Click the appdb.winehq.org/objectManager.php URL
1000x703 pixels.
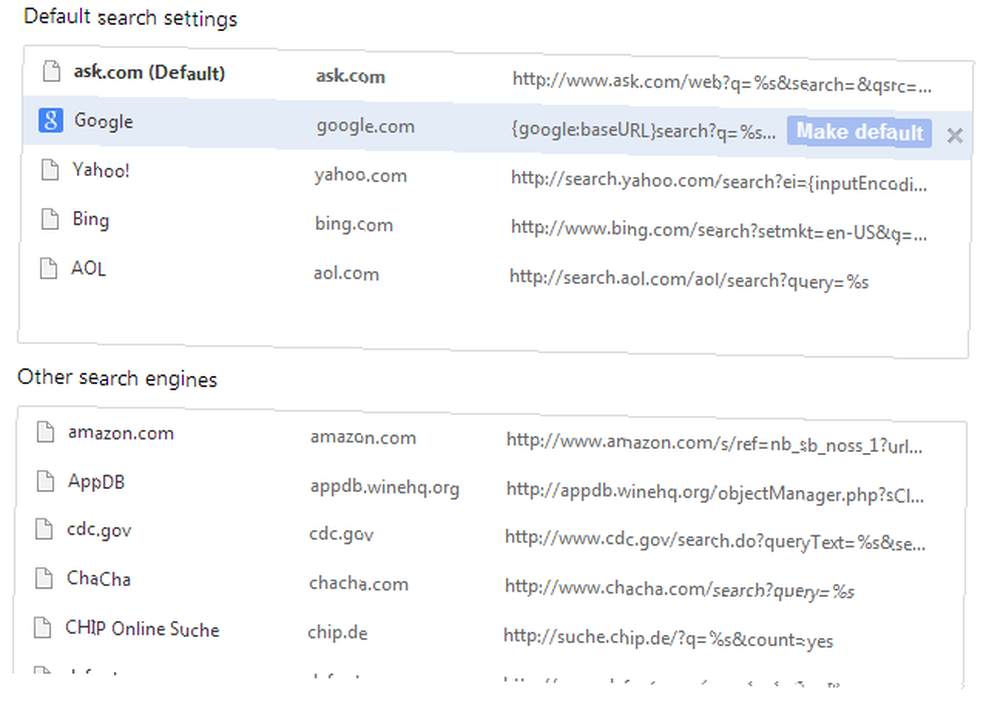click(715, 492)
